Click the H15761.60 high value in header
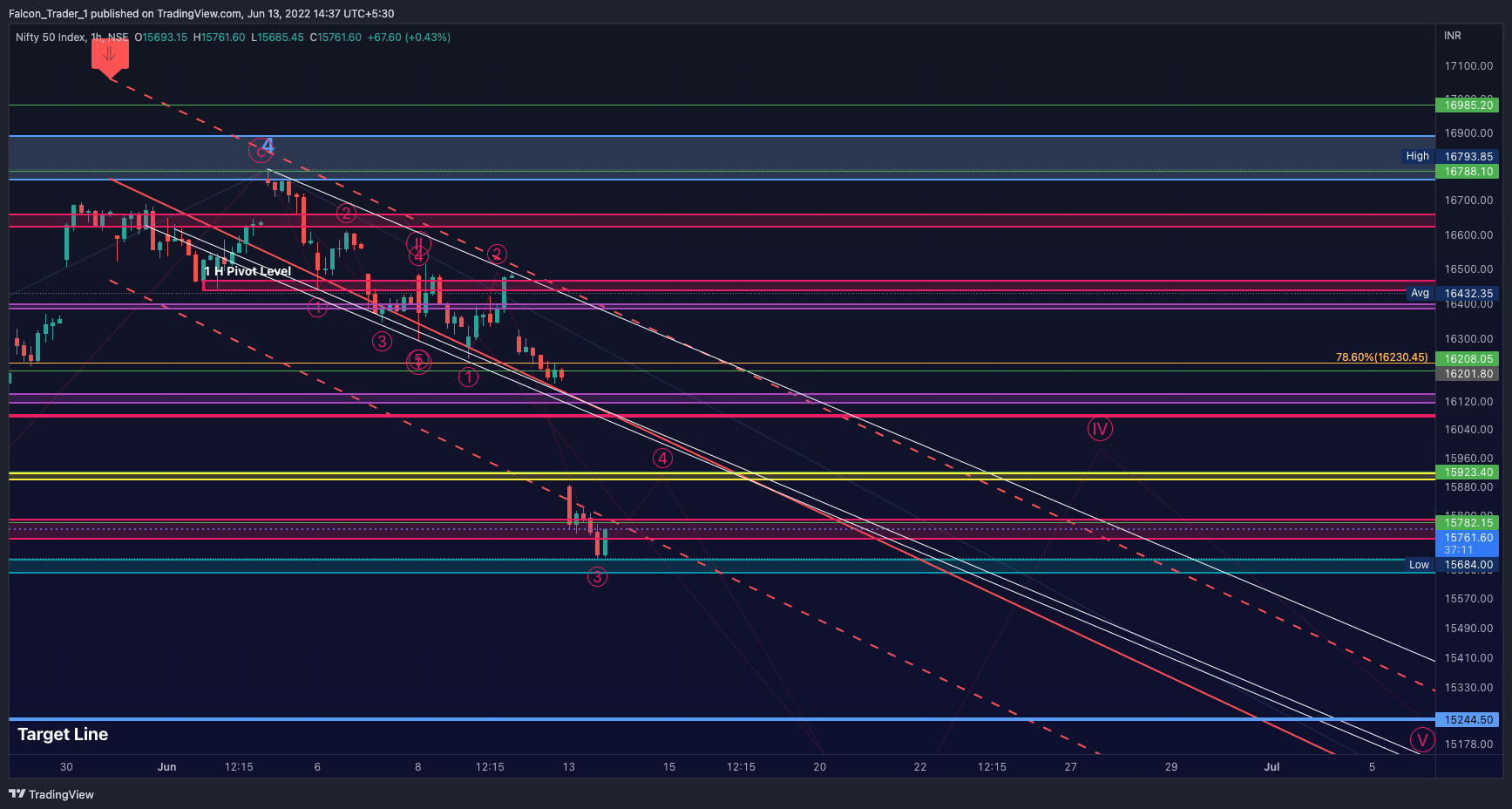This screenshot has height=809, width=1512. pyautogui.click(x=219, y=37)
